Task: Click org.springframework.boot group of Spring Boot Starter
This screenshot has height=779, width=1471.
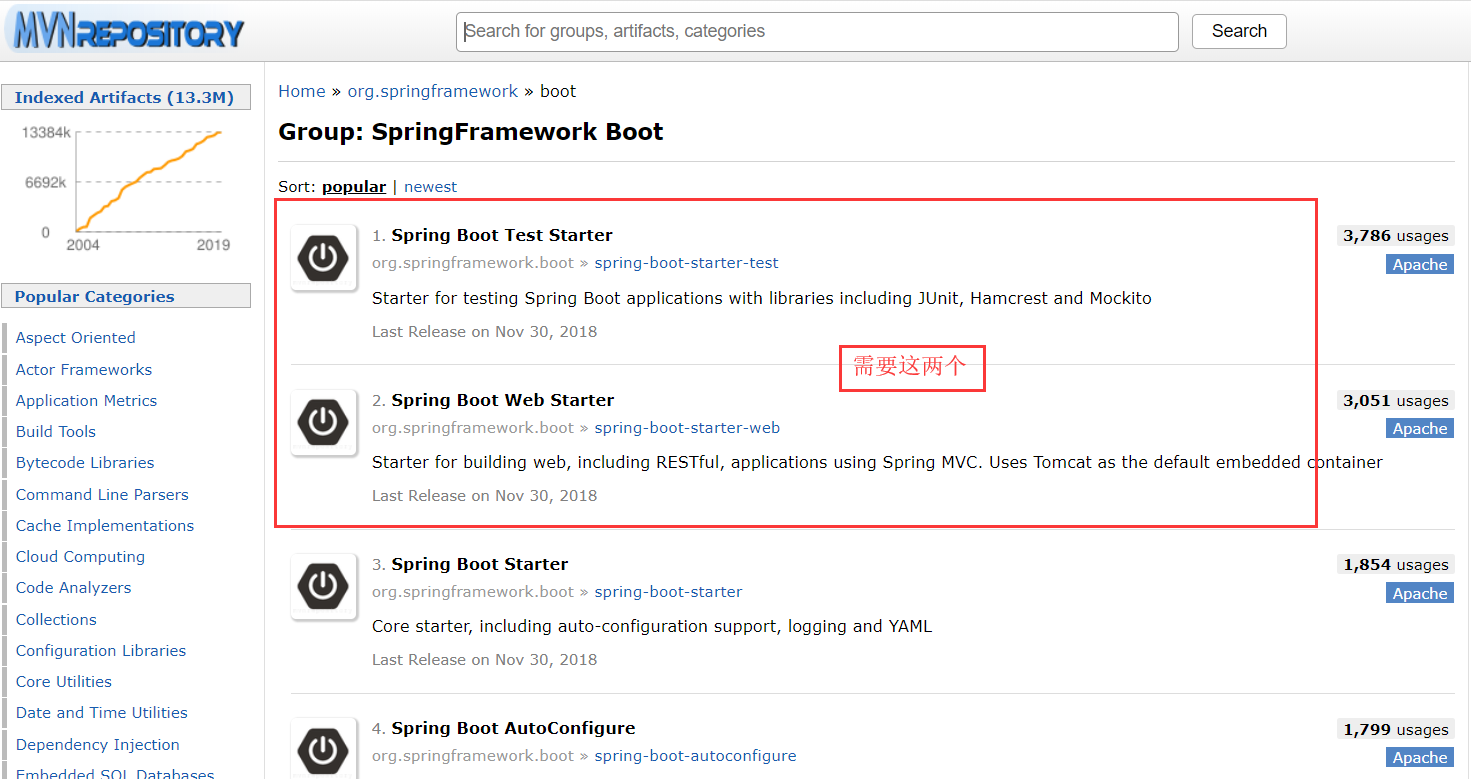Action: pos(473,592)
